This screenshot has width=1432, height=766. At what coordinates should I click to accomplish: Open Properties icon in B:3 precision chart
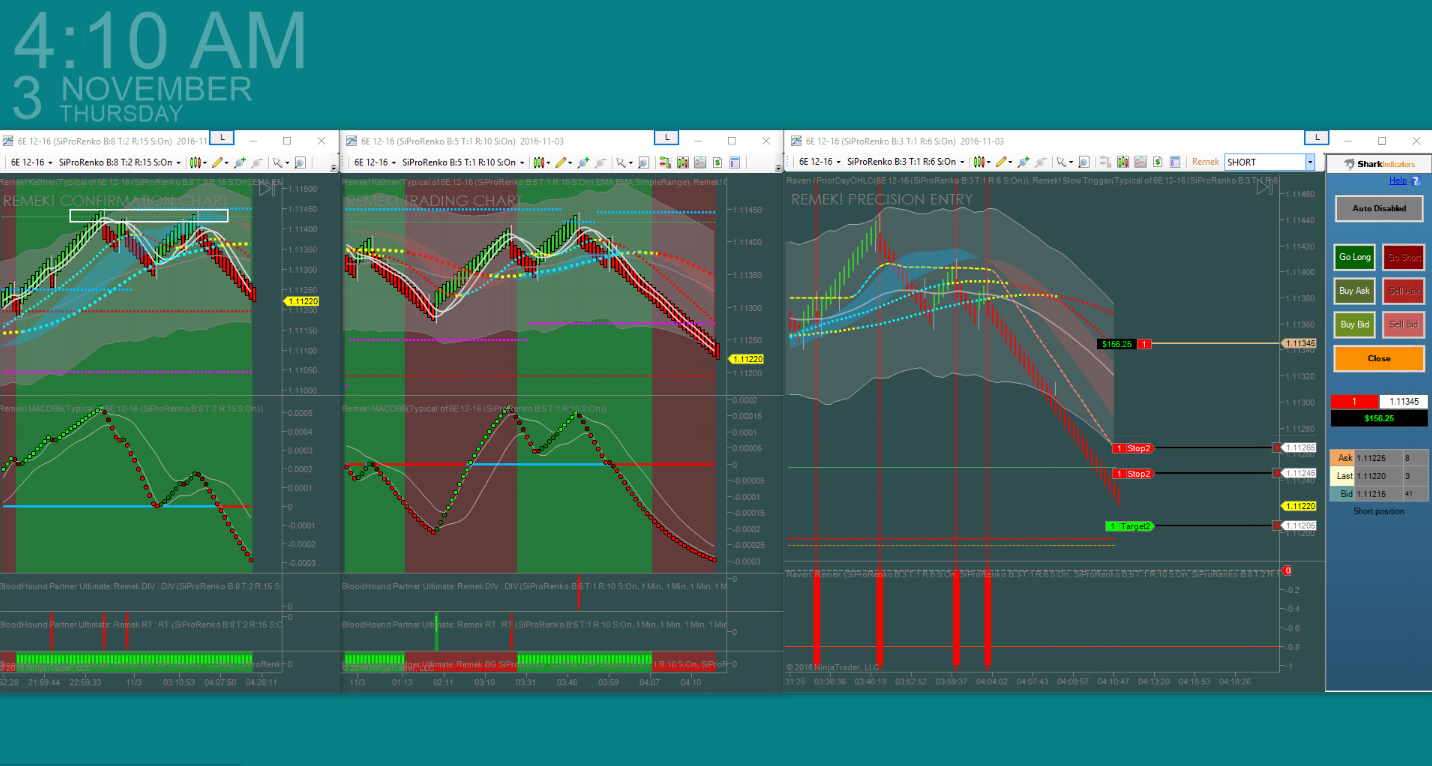click(1175, 162)
